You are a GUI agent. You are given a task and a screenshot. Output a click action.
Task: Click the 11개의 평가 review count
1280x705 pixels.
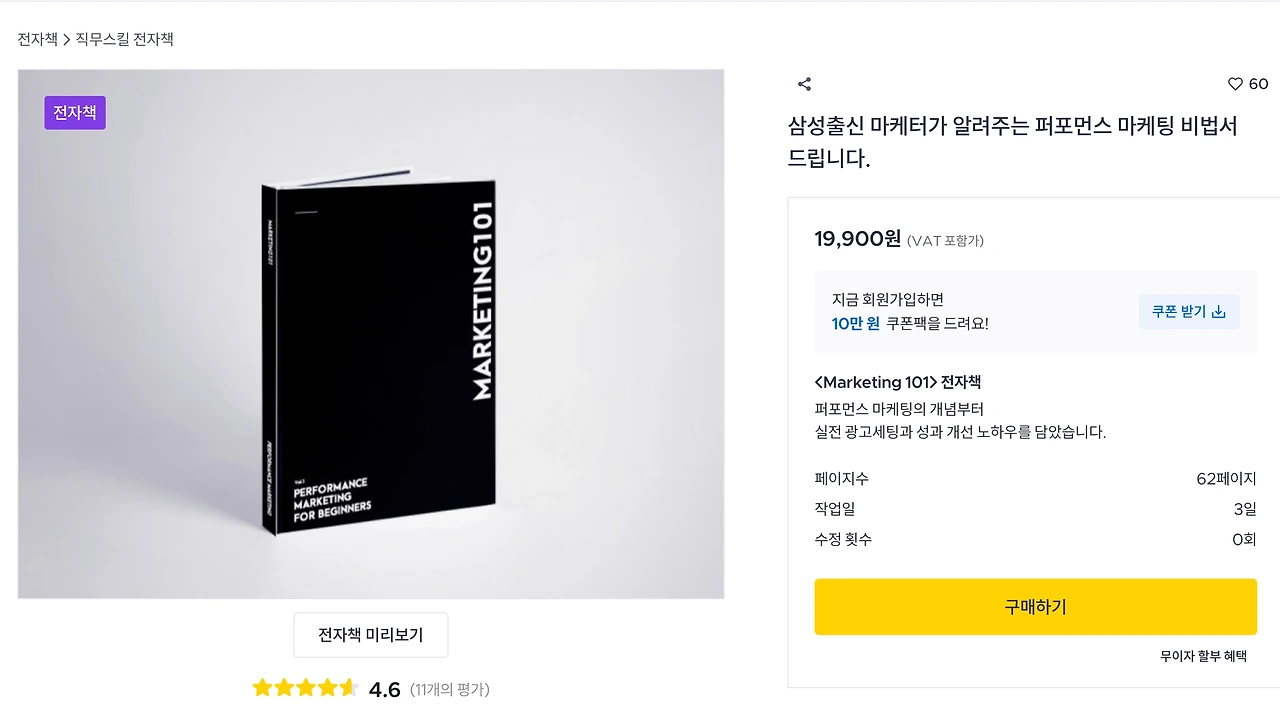450,689
